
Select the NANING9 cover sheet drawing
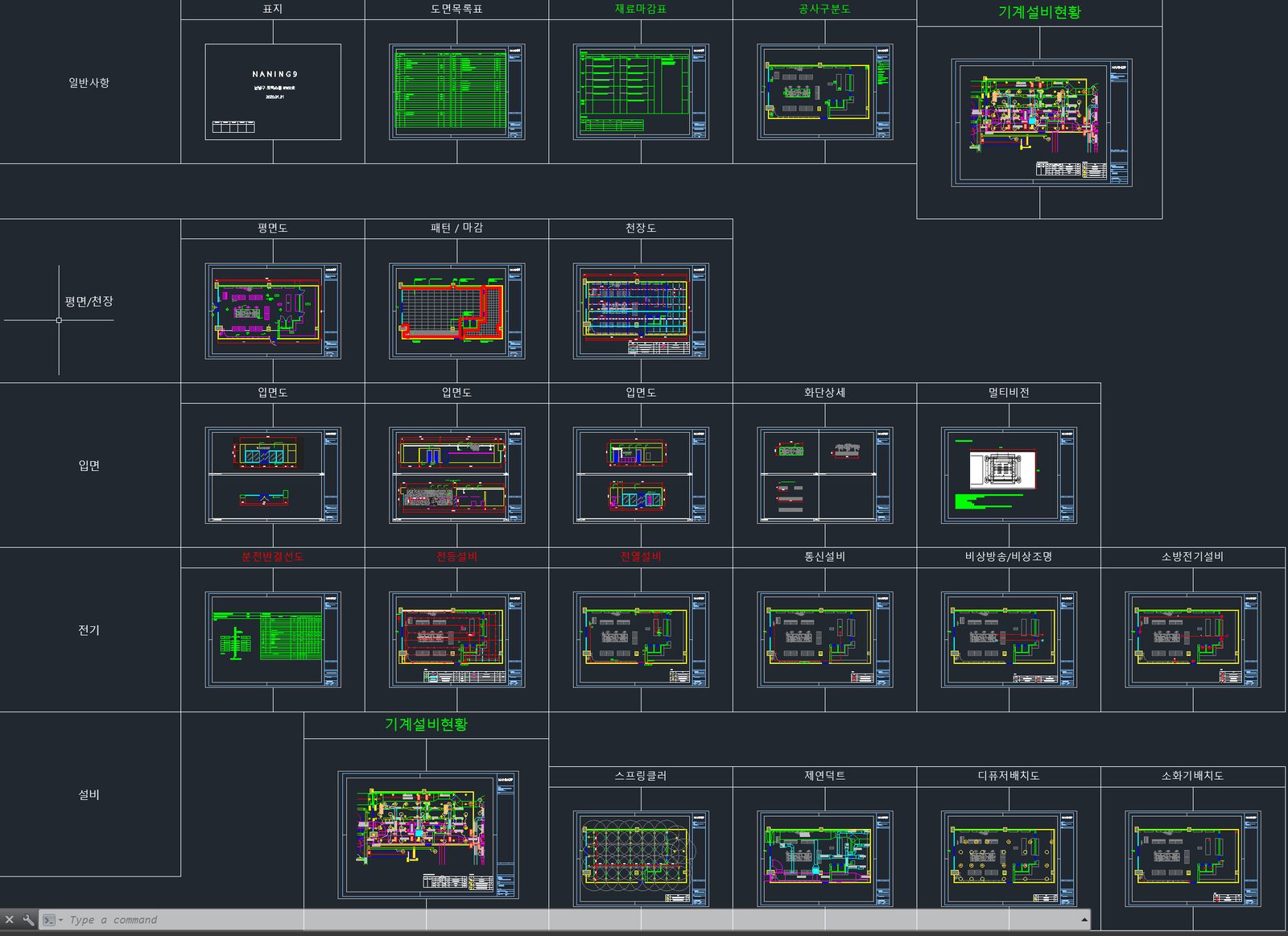point(273,92)
